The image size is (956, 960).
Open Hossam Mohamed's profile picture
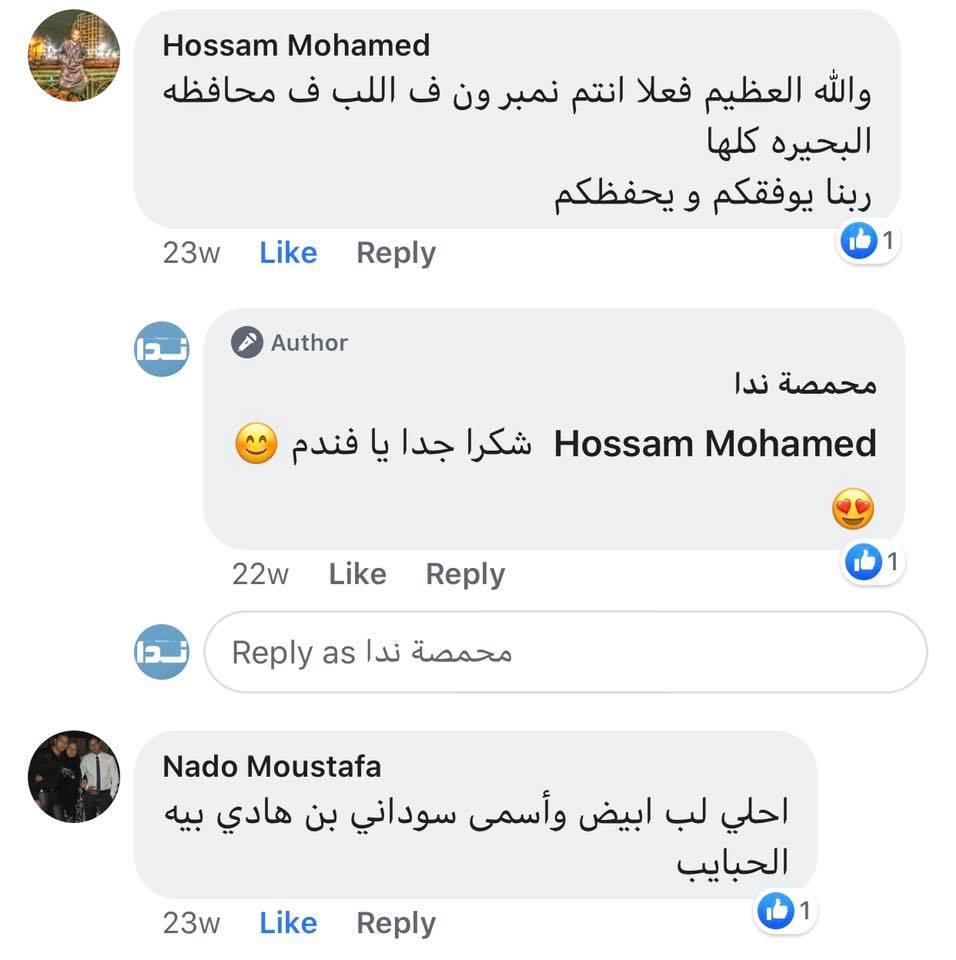point(74,55)
